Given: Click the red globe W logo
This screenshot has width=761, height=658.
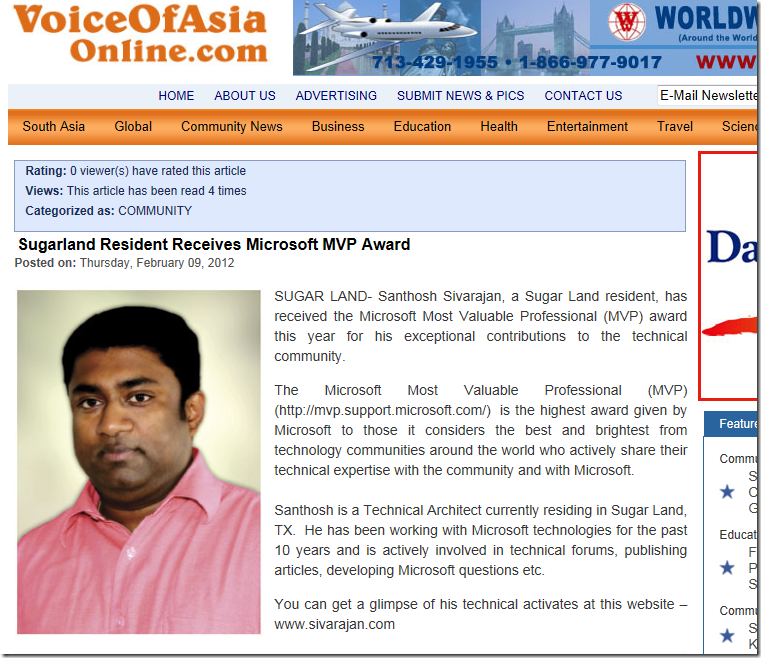Looking at the screenshot, I should (627, 22).
